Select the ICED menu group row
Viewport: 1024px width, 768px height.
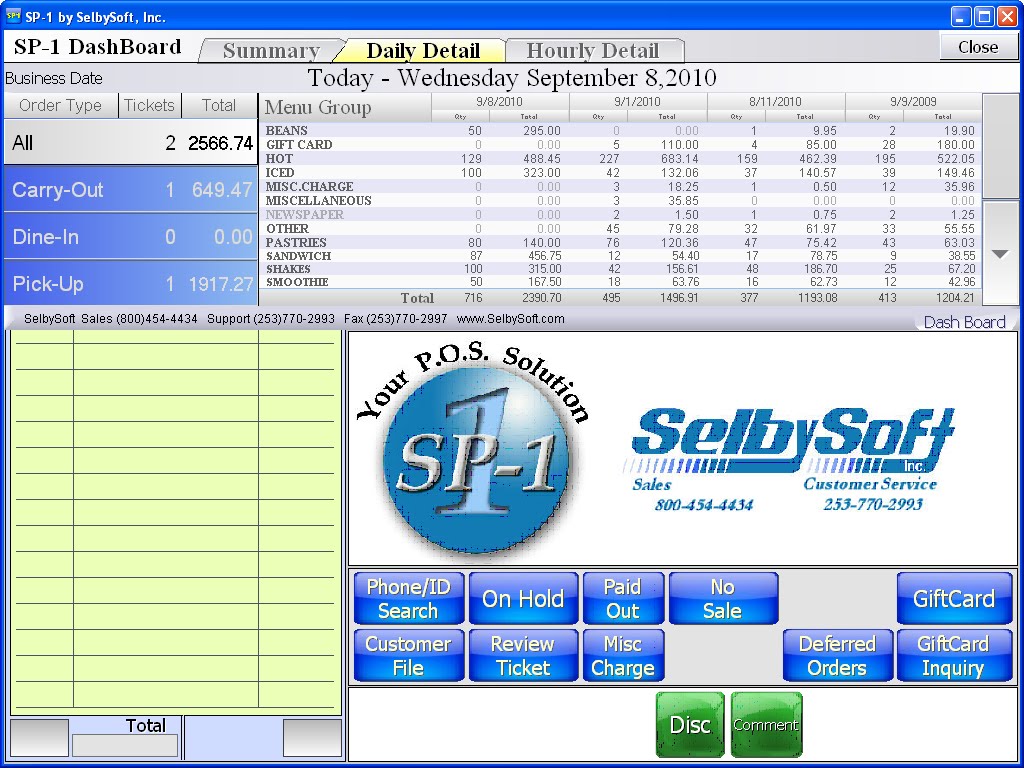pyautogui.click(x=620, y=172)
